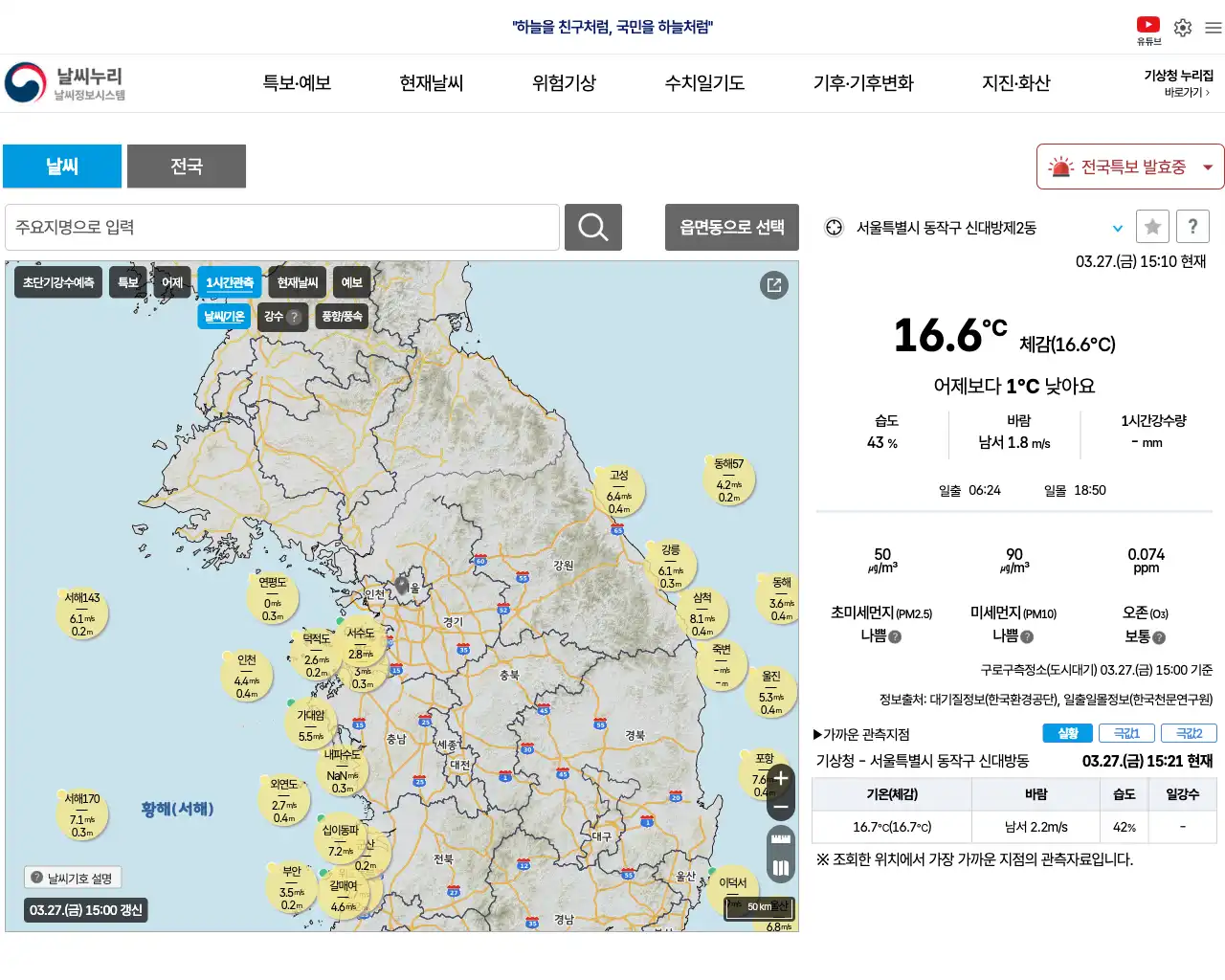The height and width of the screenshot is (980, 1225).
Task: Click the star icon to favorite 신대방제2동
Action: 1152,227
